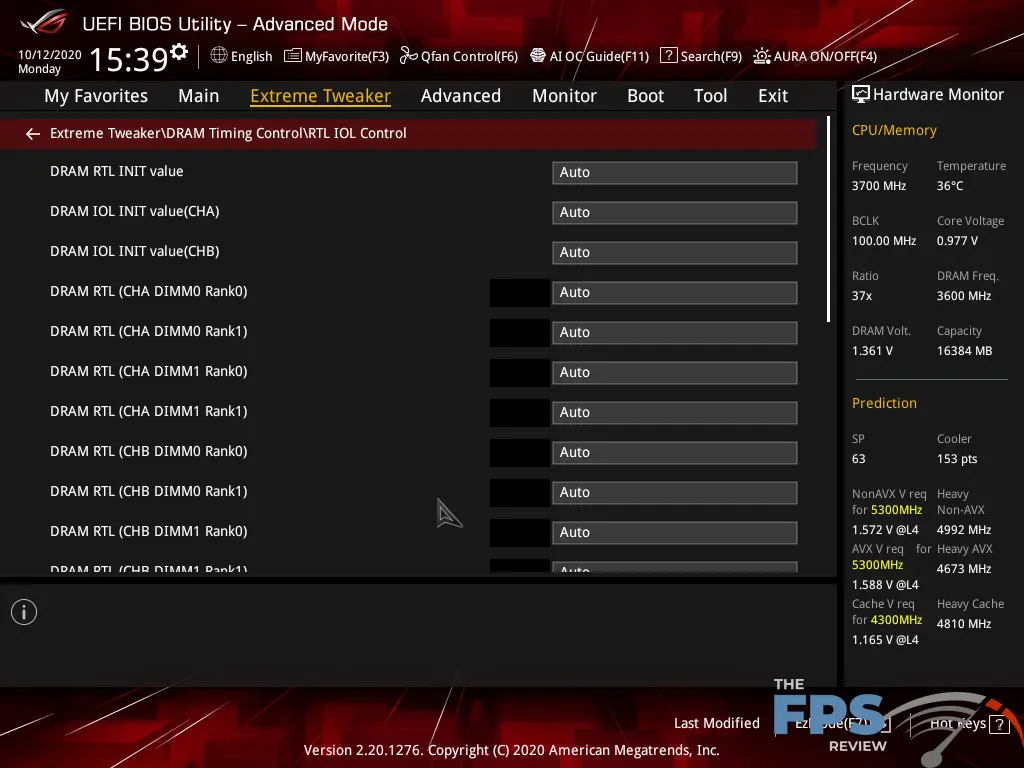Screen dimensions: 1024x768
Task: Select DRAM IOL INIT value(CHB) field
Action: [675, 252]
